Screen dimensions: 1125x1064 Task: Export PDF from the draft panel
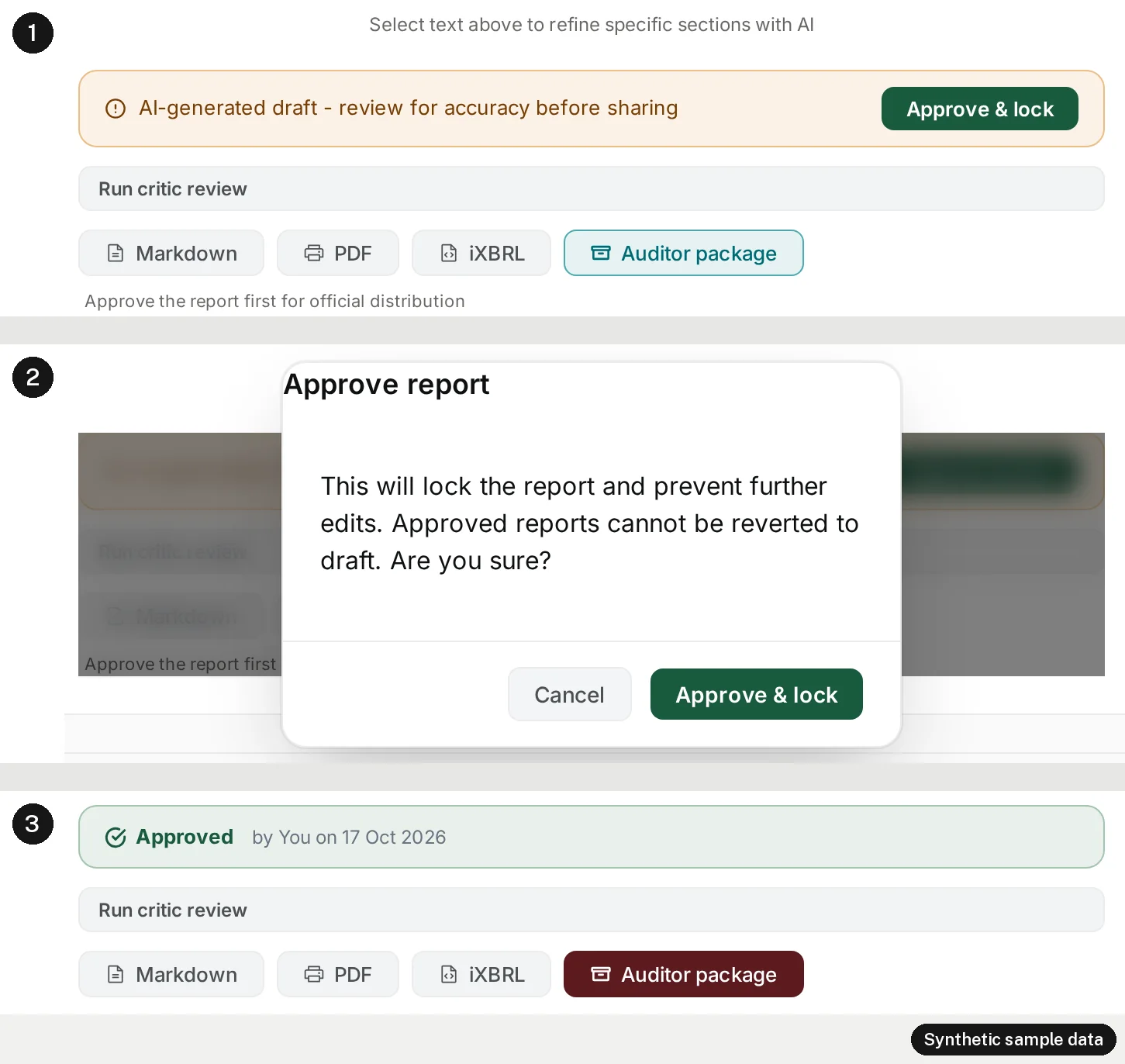[x=338, y=253]
